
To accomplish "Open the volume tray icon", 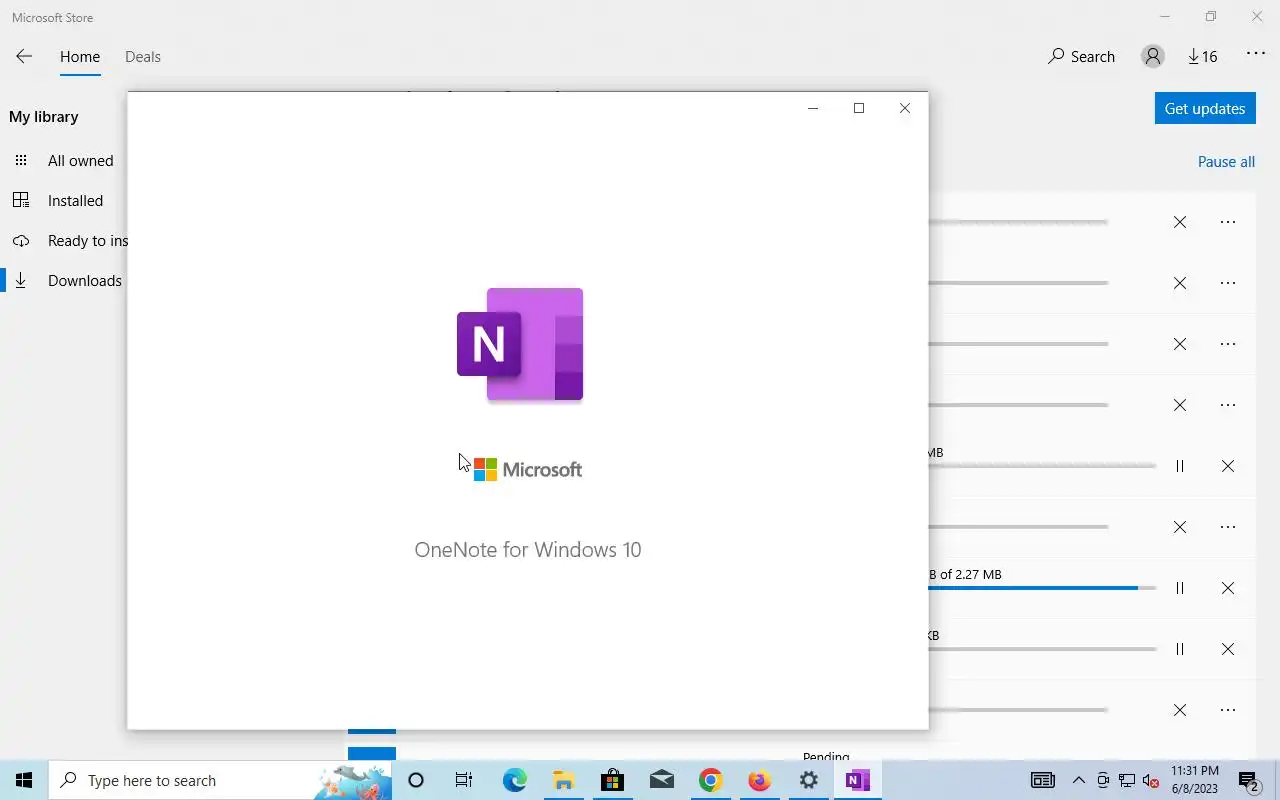I will 1151,780.
